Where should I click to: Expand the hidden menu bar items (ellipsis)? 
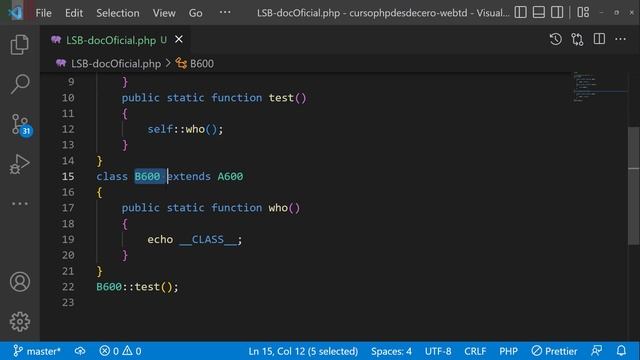coord(225,13)
